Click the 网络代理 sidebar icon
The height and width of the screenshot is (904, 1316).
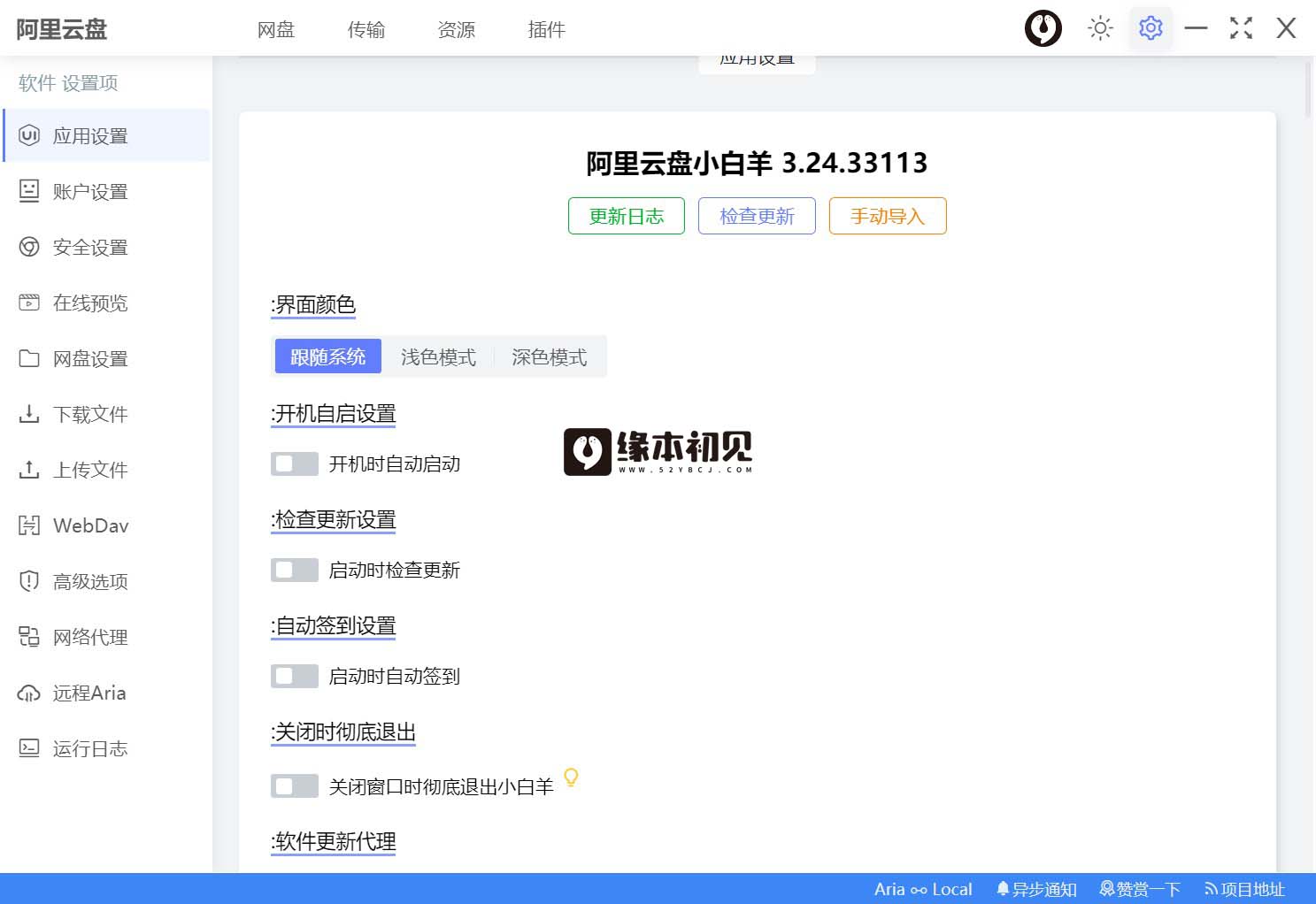coord(29,637)
